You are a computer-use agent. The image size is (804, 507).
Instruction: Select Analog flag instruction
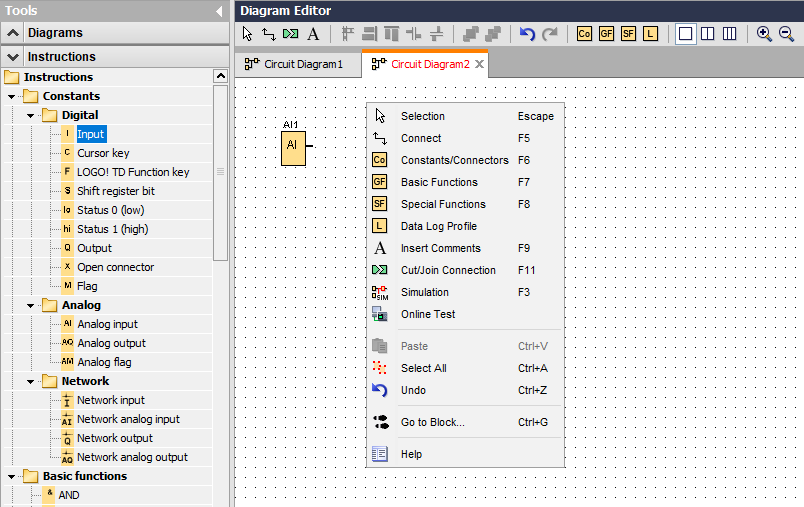(104, 362)
